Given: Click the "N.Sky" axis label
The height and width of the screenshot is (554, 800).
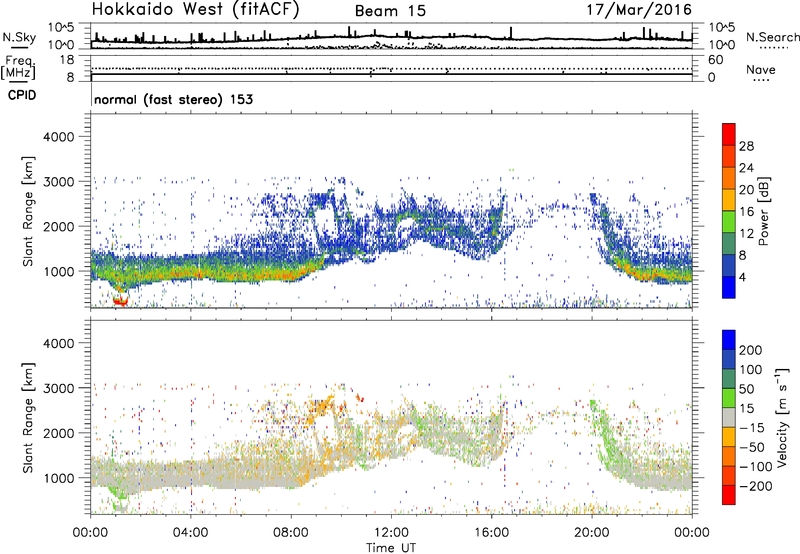Looking at the screenshot, I should coord(19,37).
